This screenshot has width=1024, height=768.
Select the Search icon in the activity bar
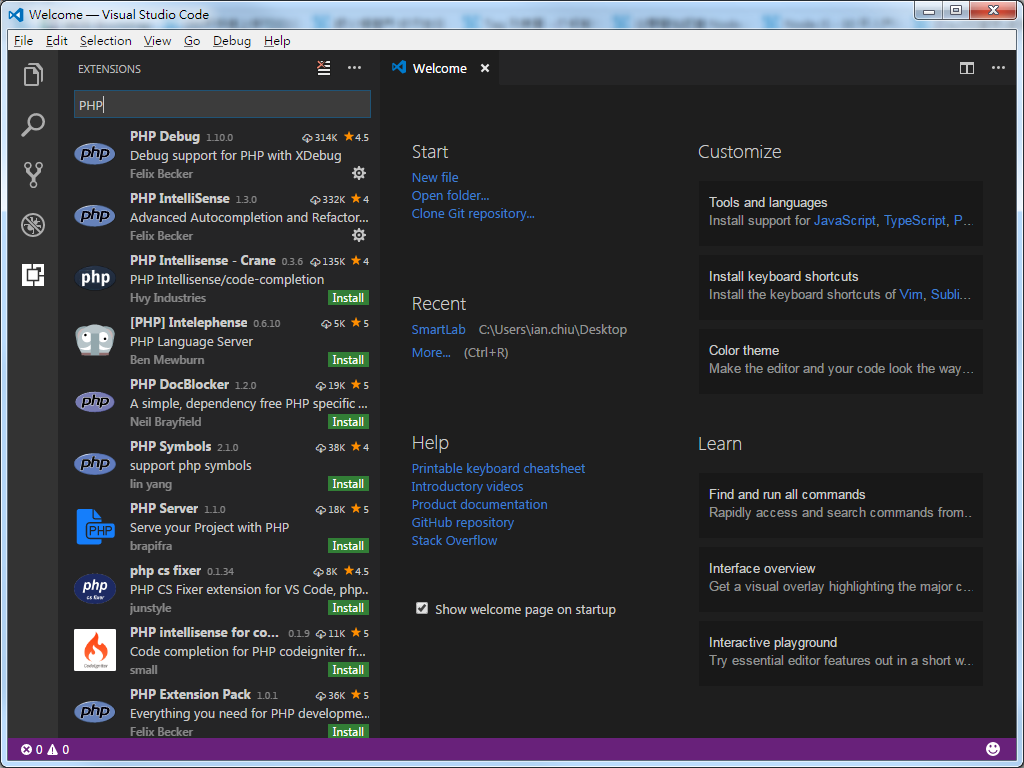[33, 124]
